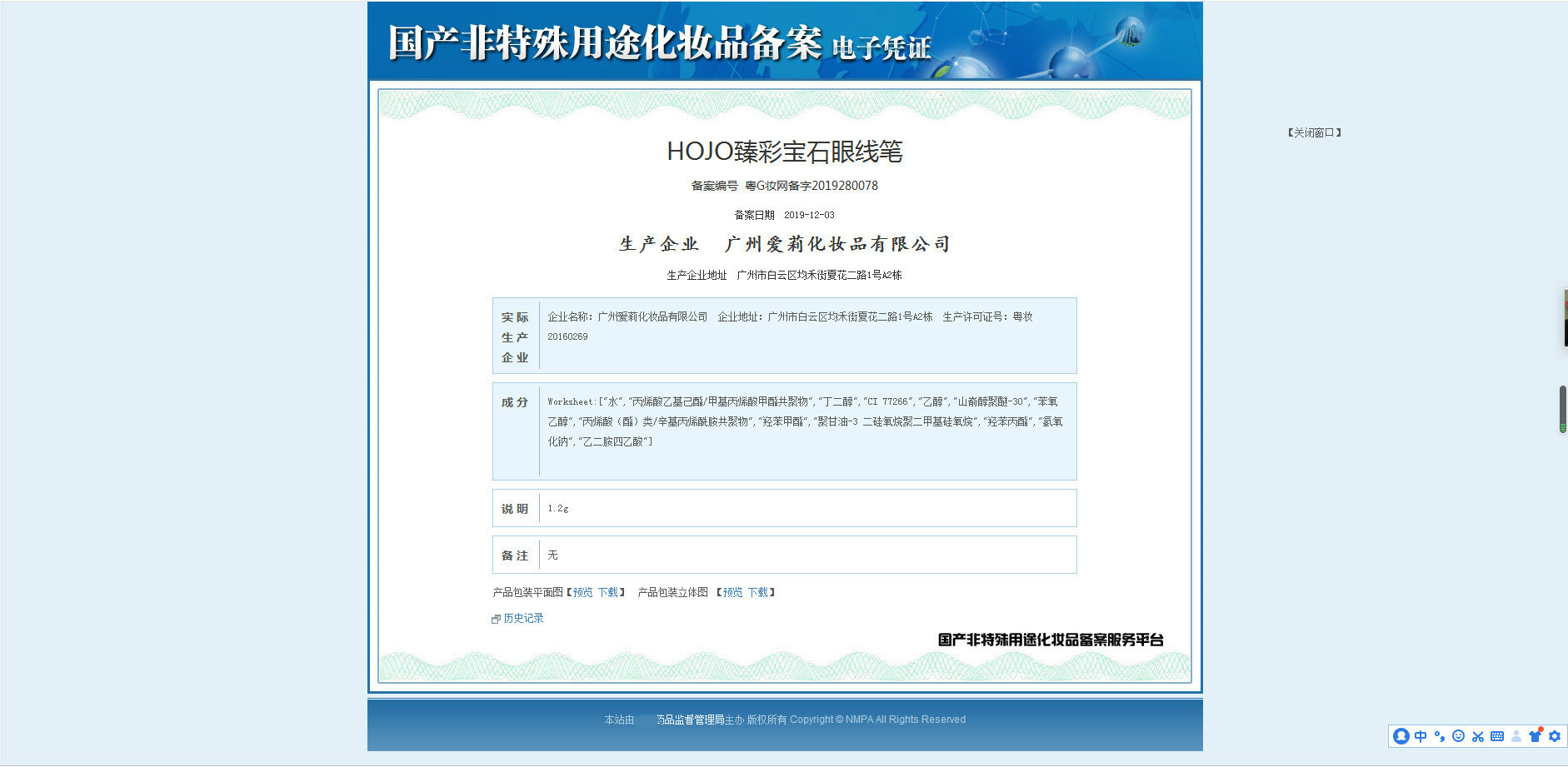This screenshot has height=767, width=1568.
Task: Click the 成分 ingredients label
Action: point(515,402)
